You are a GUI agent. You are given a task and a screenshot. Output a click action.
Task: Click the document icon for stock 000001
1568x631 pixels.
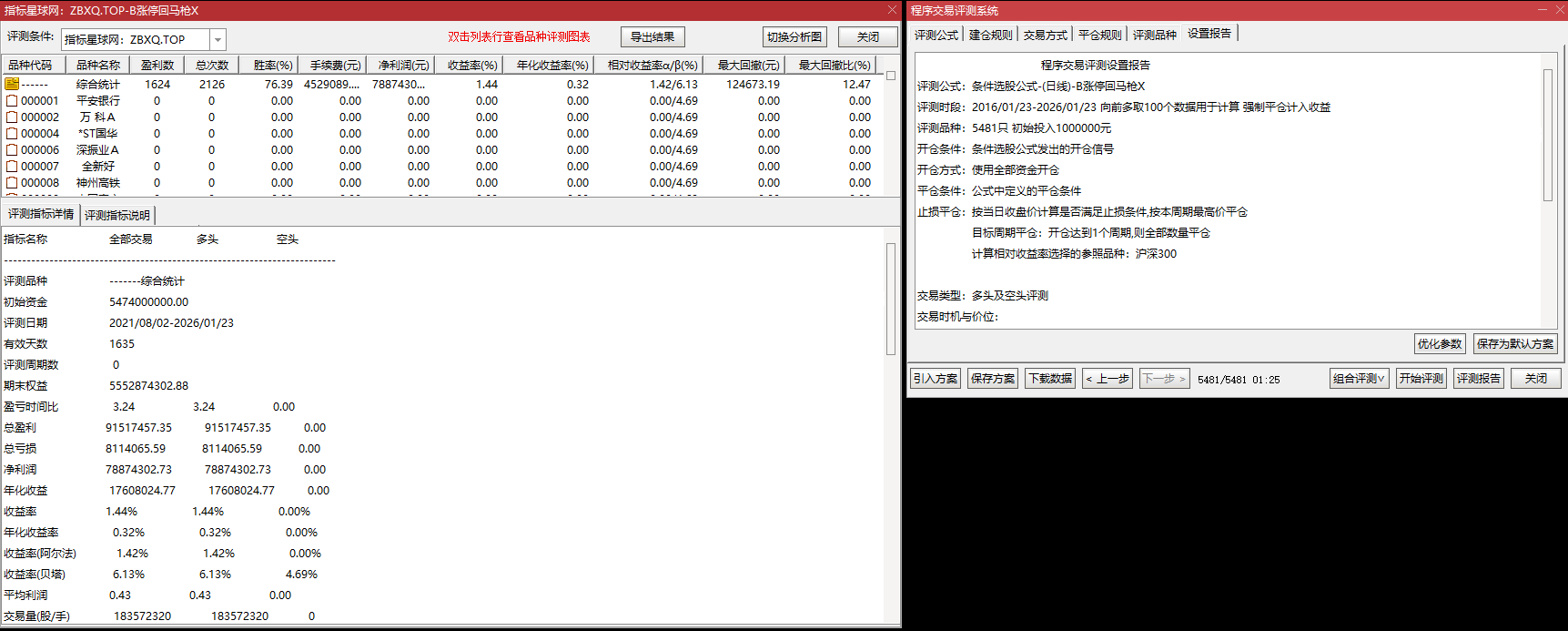point(12,101)
